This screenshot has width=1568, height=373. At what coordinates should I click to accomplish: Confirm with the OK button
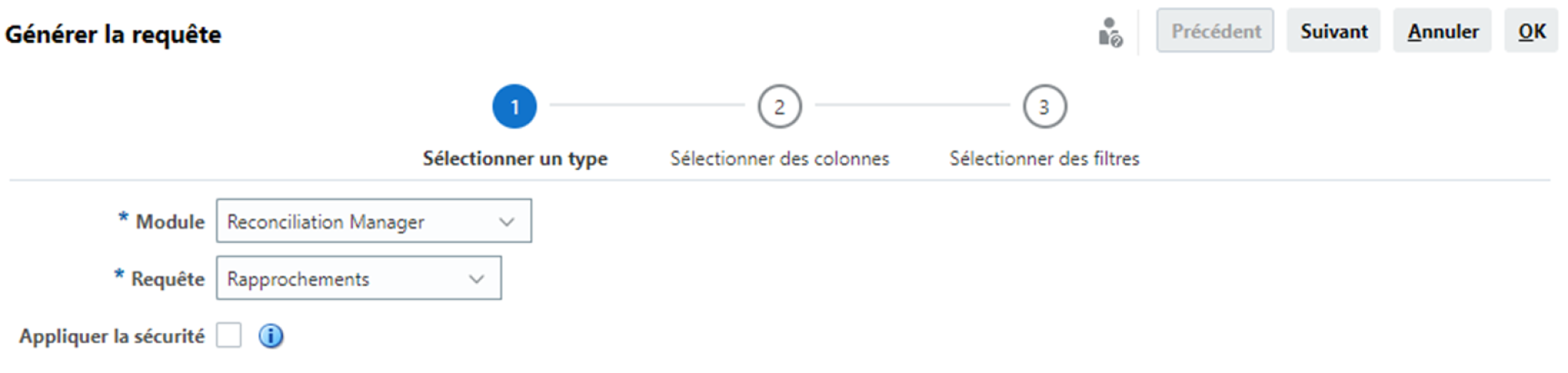click(x=1531, y=31)
